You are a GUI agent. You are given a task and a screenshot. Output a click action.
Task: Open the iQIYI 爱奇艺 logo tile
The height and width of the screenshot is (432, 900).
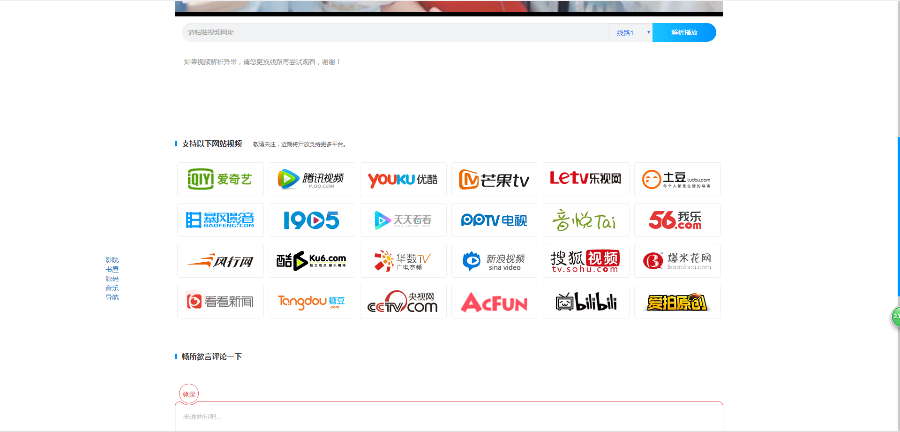[x=220, y=179]
